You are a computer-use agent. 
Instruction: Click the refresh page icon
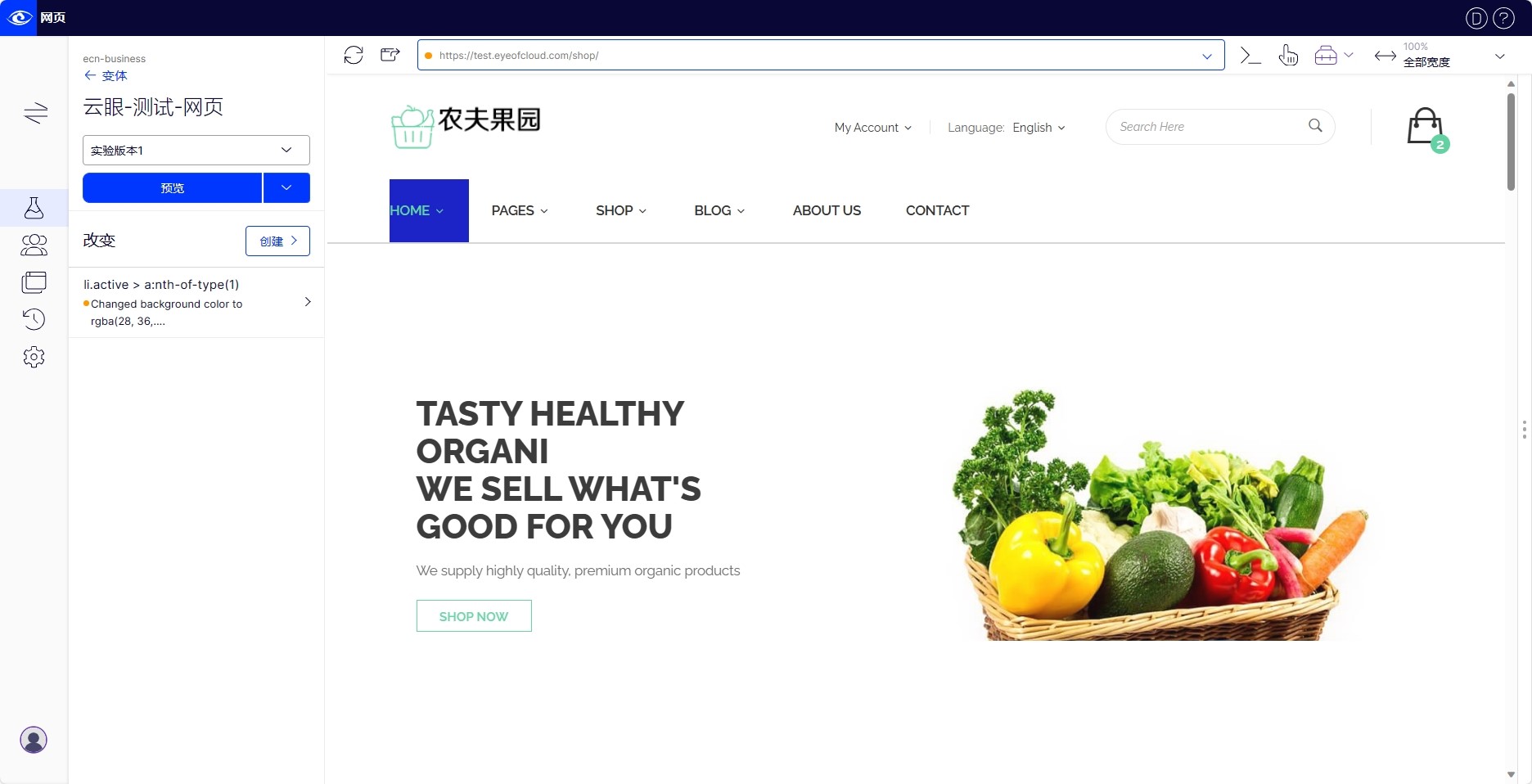pyautogui.click(x=354, y=55)
